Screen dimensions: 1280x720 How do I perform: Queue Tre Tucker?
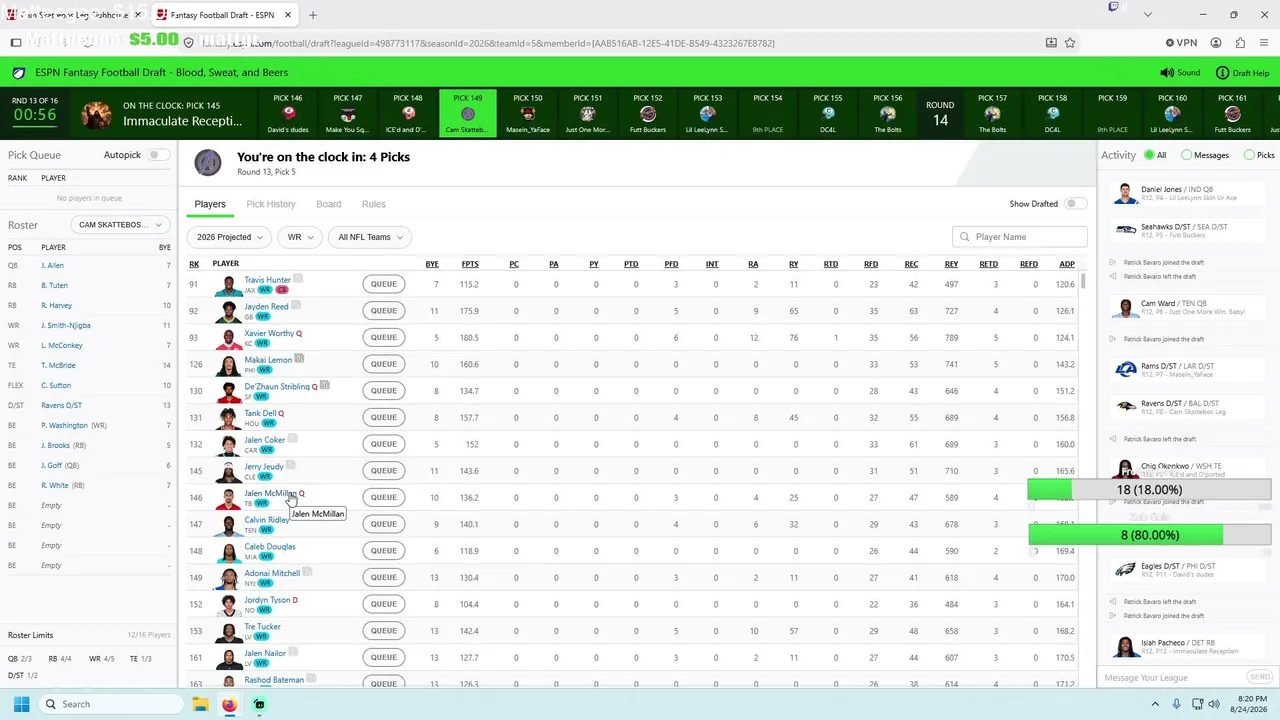384,631
